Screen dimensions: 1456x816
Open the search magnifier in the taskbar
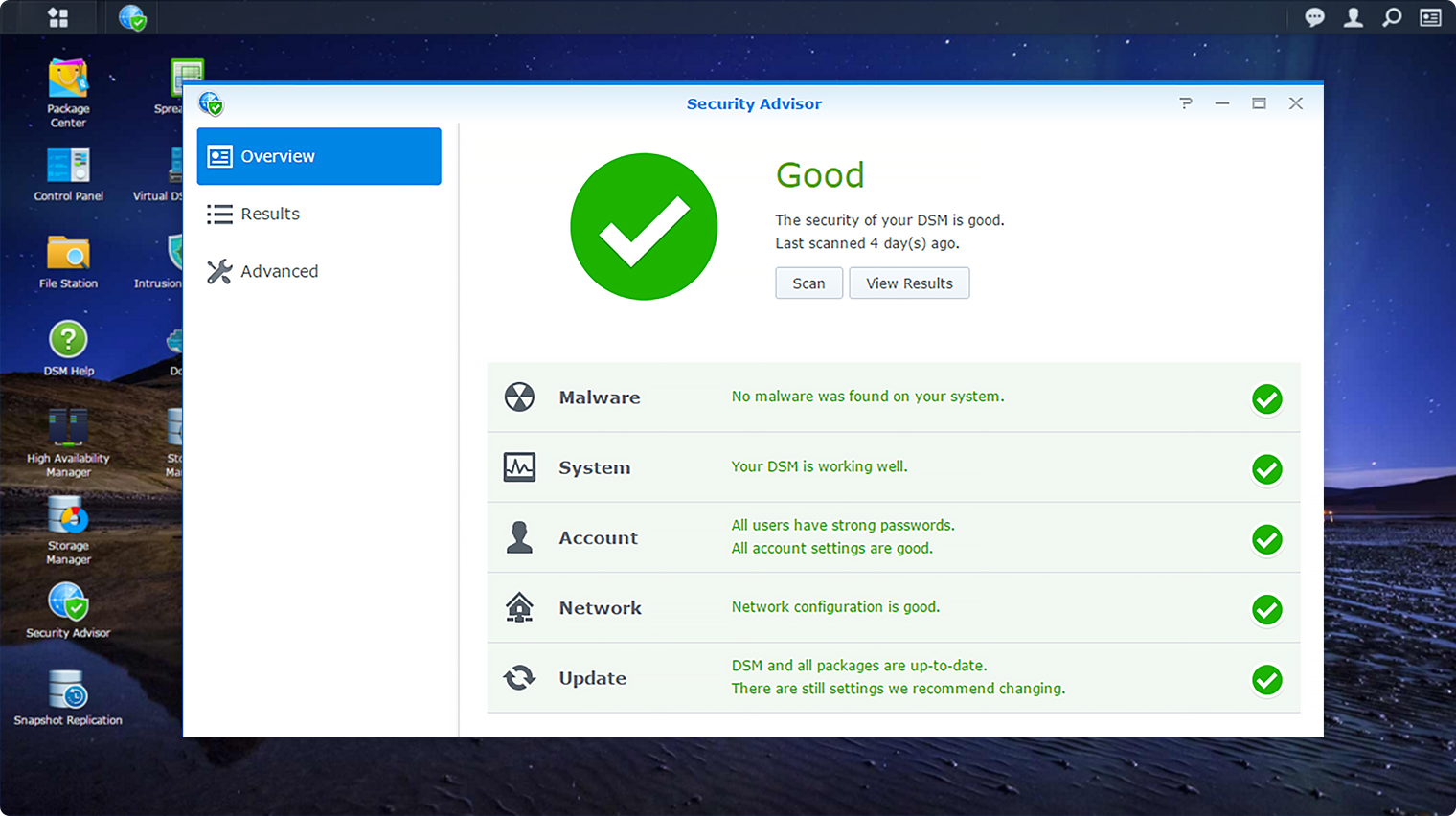1392,16
